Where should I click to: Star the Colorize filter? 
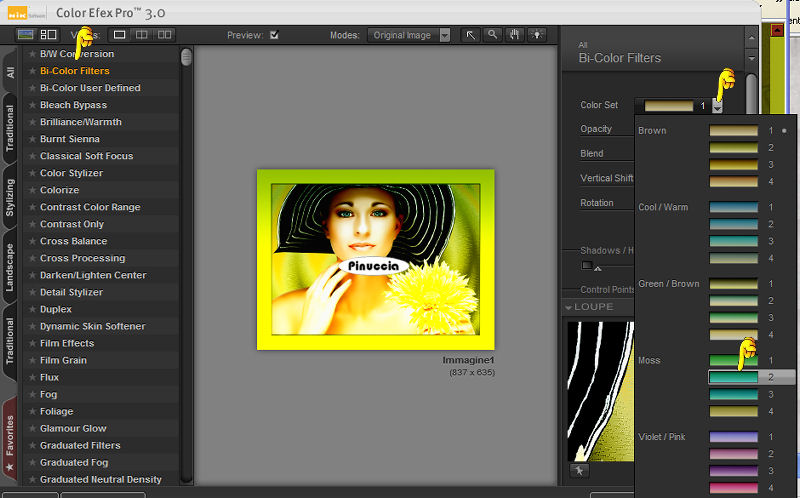click(32, 190)
